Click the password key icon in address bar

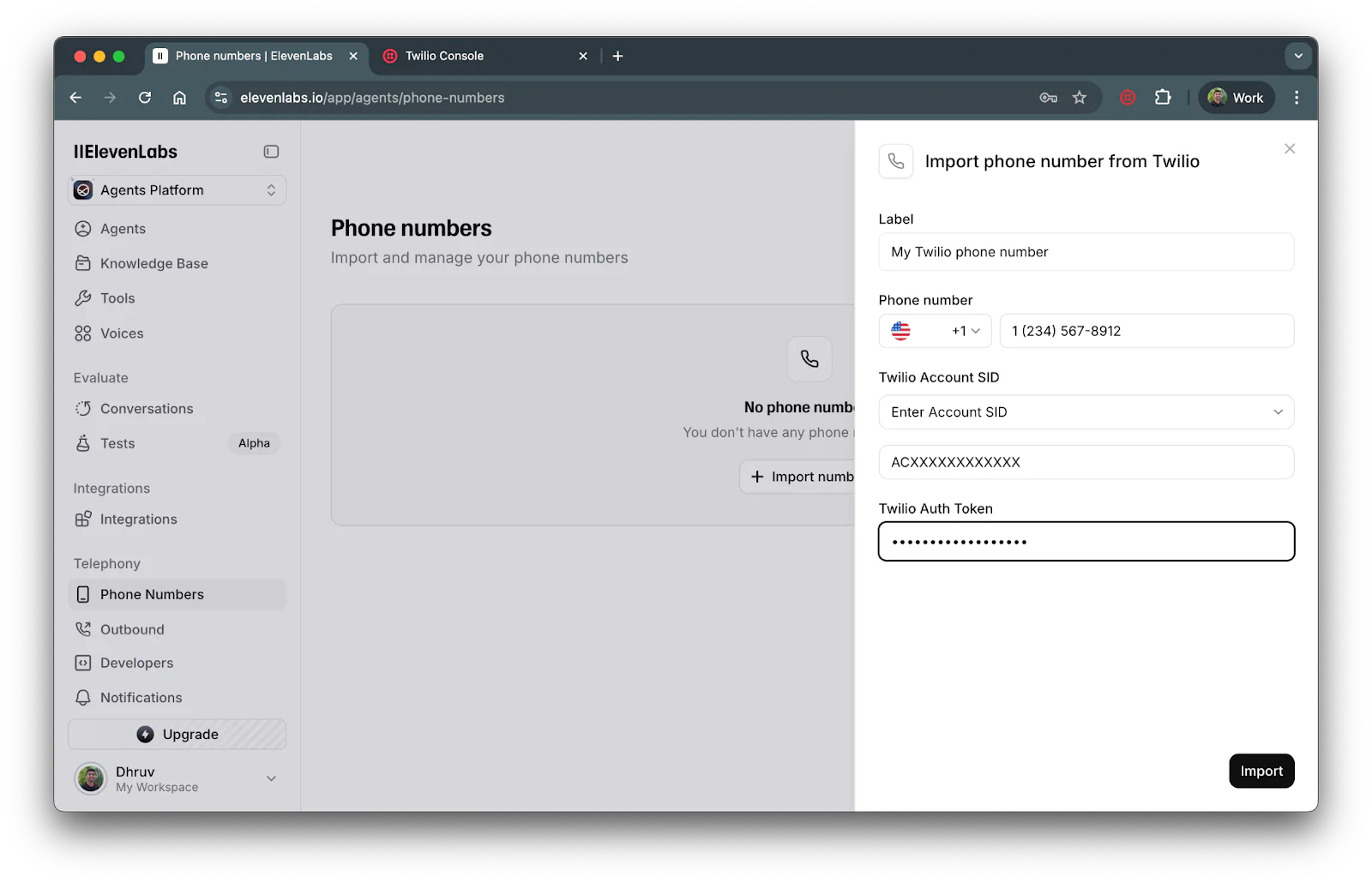click(1048, 98)
